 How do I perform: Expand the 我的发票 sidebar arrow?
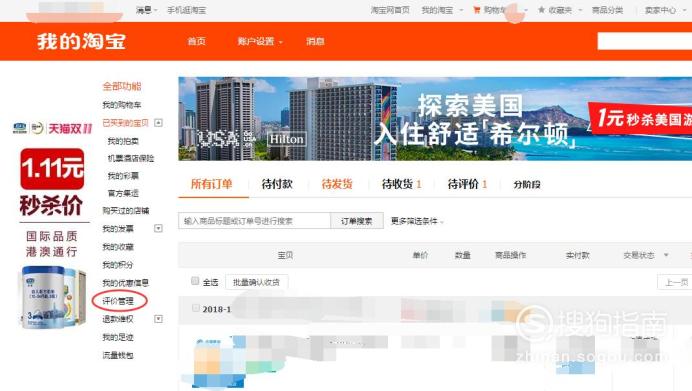[158, 228]
